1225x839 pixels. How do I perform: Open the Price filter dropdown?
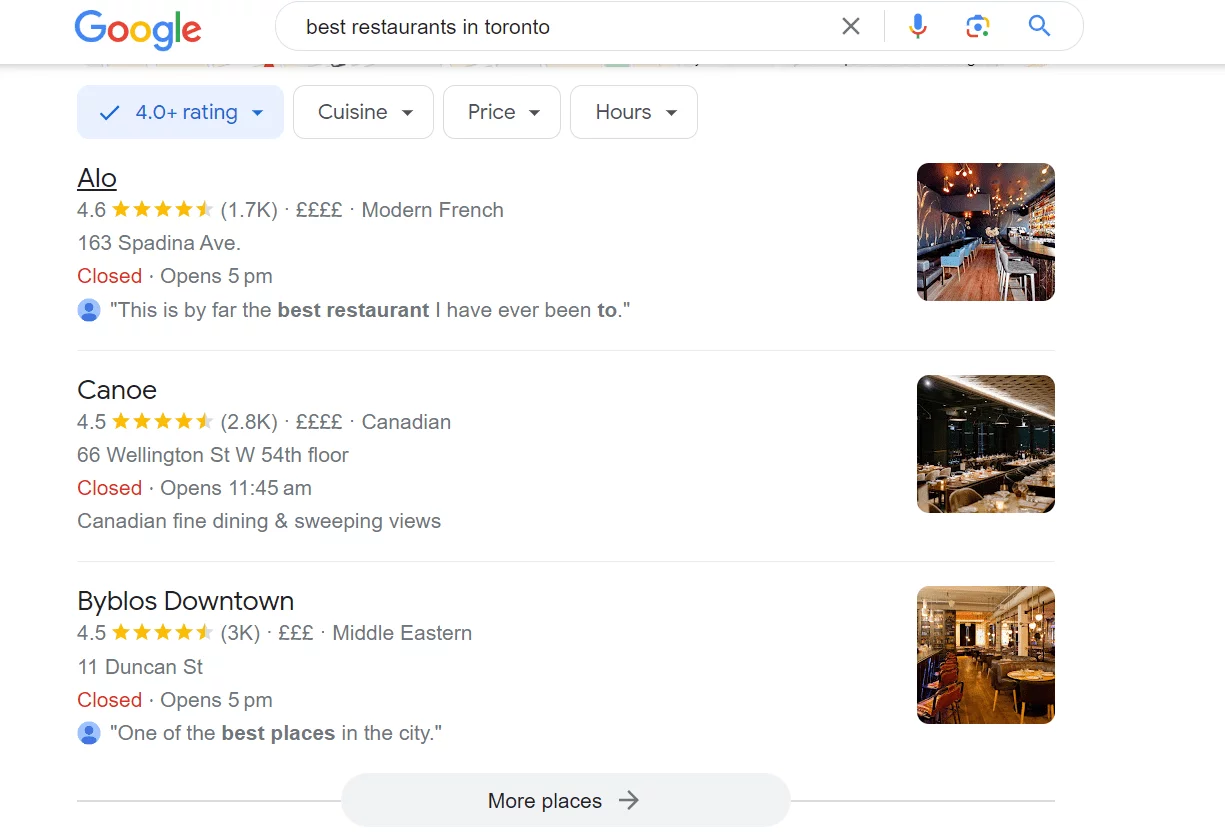pos(501,112)
